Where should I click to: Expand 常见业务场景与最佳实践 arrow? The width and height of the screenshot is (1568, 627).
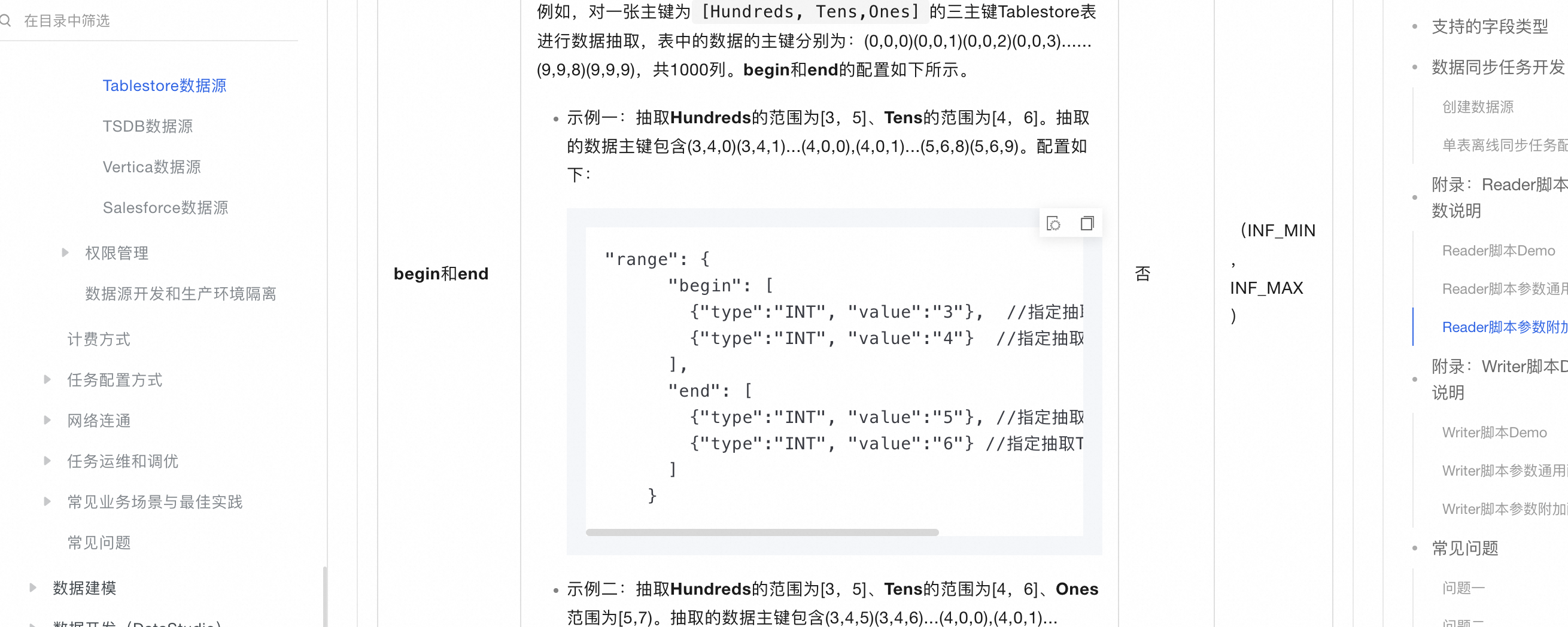point(47,501)
